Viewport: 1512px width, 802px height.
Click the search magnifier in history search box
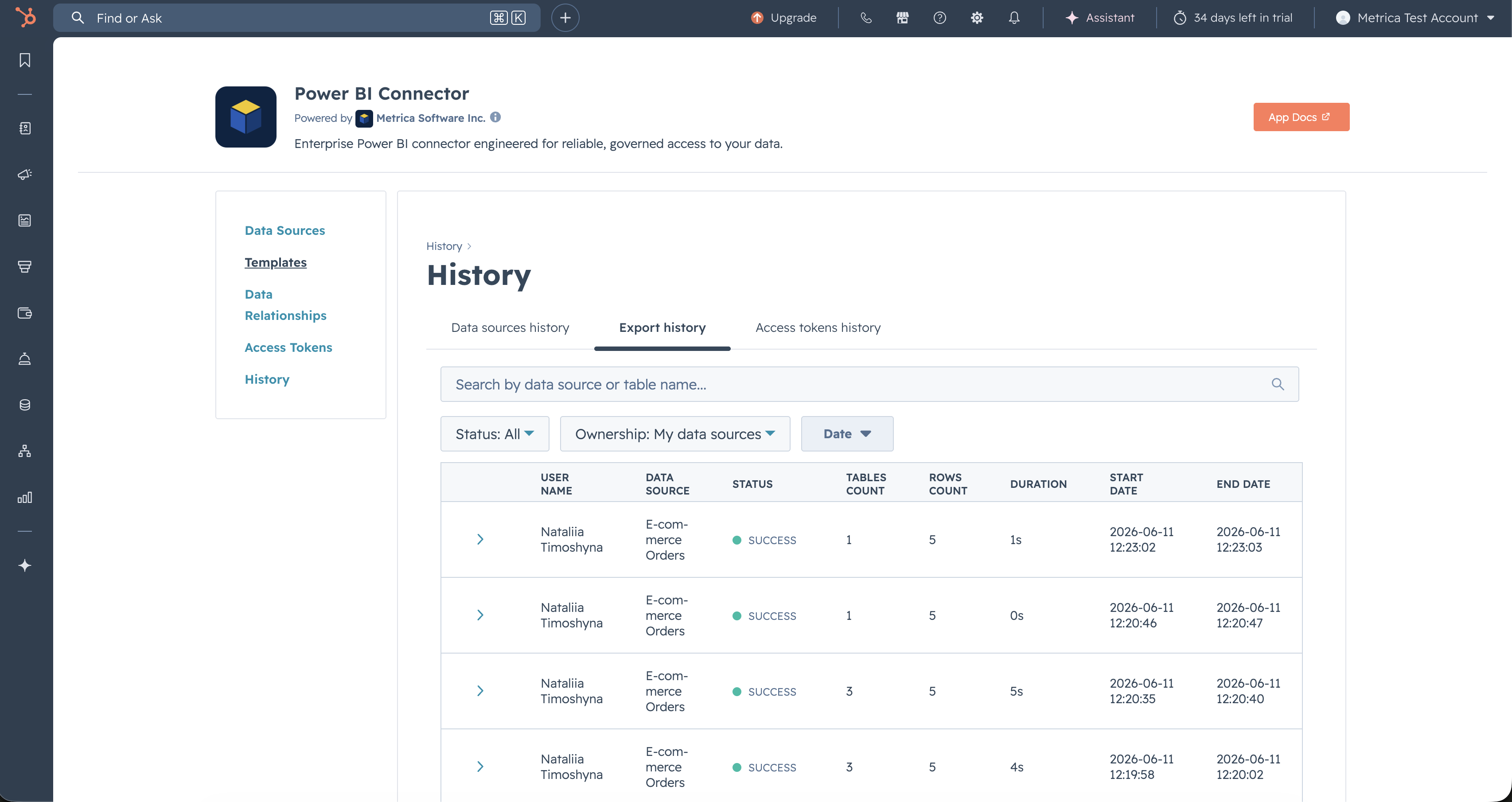coord(1278,384)
